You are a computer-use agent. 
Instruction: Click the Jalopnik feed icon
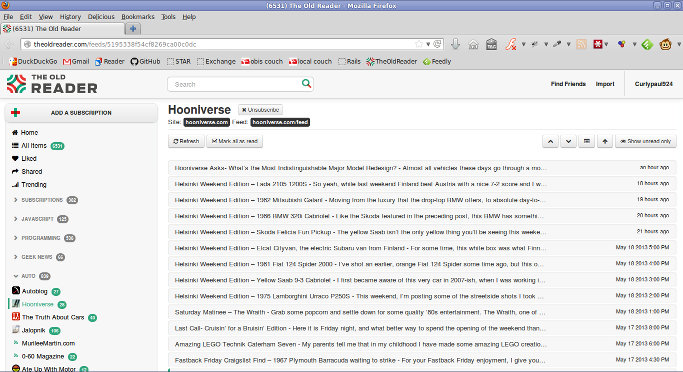coord(16,329)
